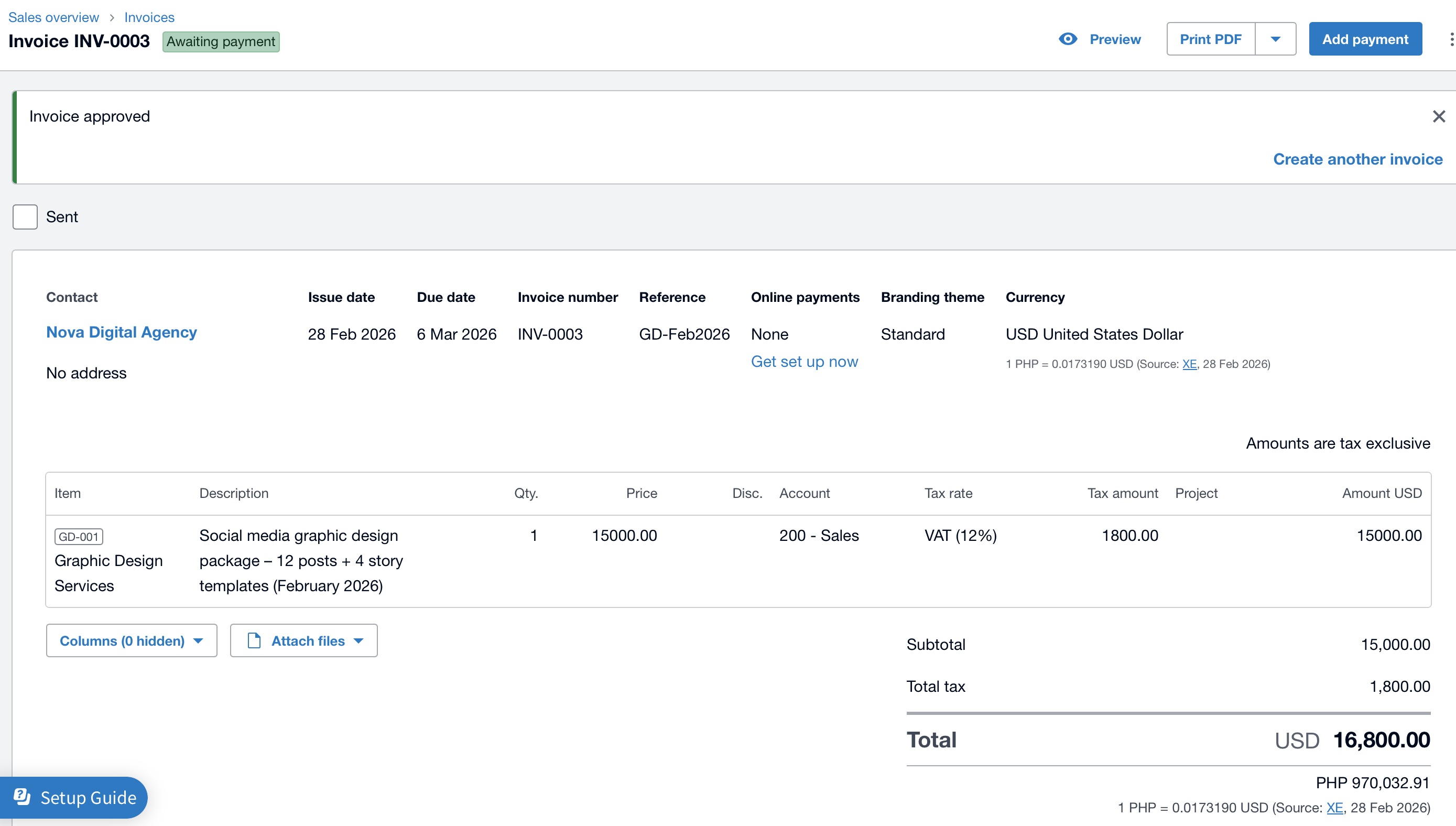Open the three-dot more options menu
Image resolution: width=1456 pixels, height=826 pixels.
point(1451,39)
